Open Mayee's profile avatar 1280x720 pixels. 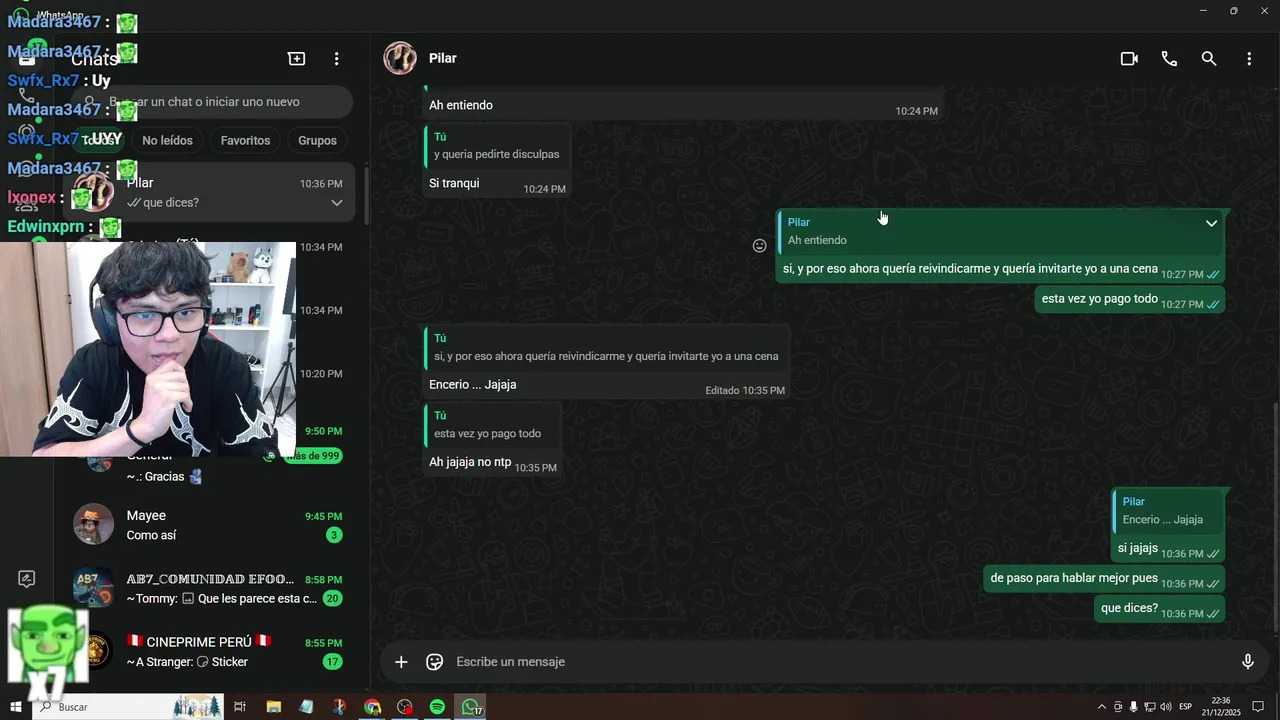pyautogui.click(x=93, y=524)
